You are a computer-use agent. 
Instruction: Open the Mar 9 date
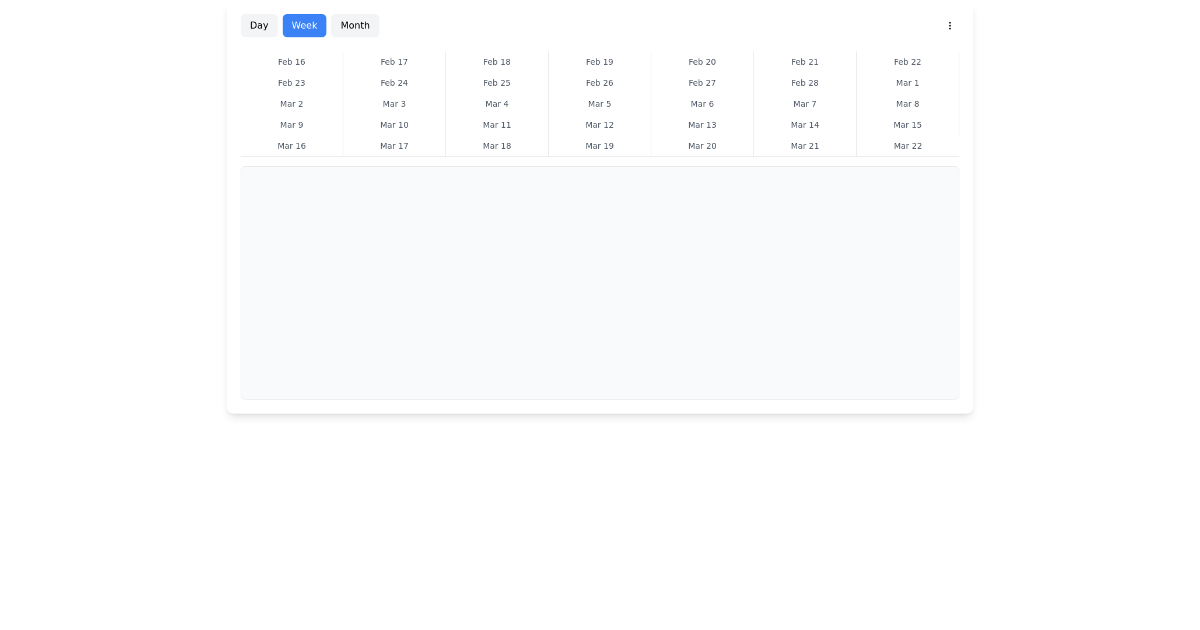[291, 125]
